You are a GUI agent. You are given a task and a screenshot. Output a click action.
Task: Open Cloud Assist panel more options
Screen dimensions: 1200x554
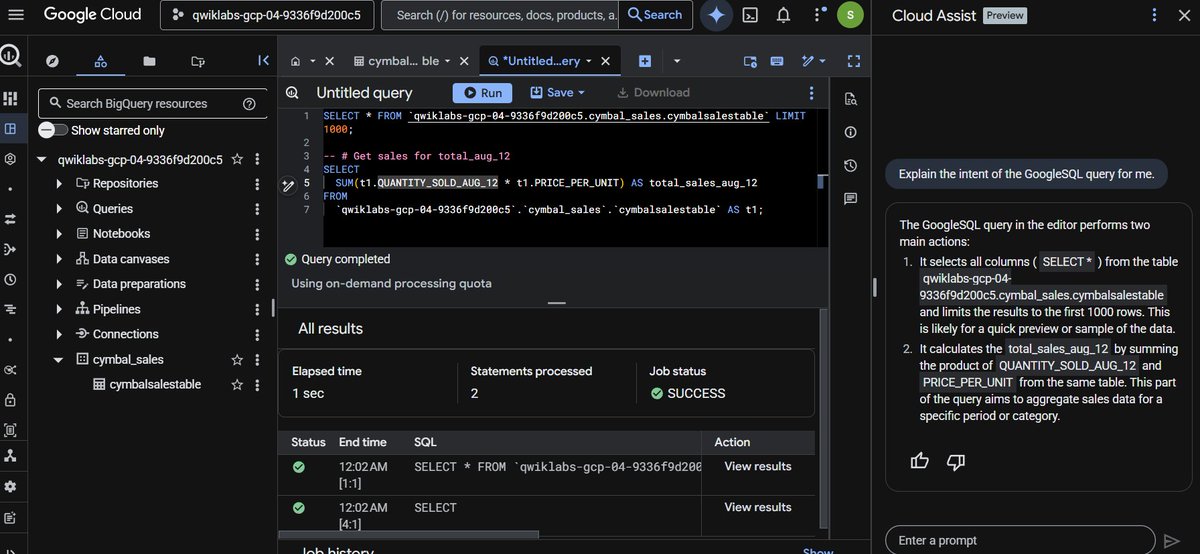[1155, 15]
